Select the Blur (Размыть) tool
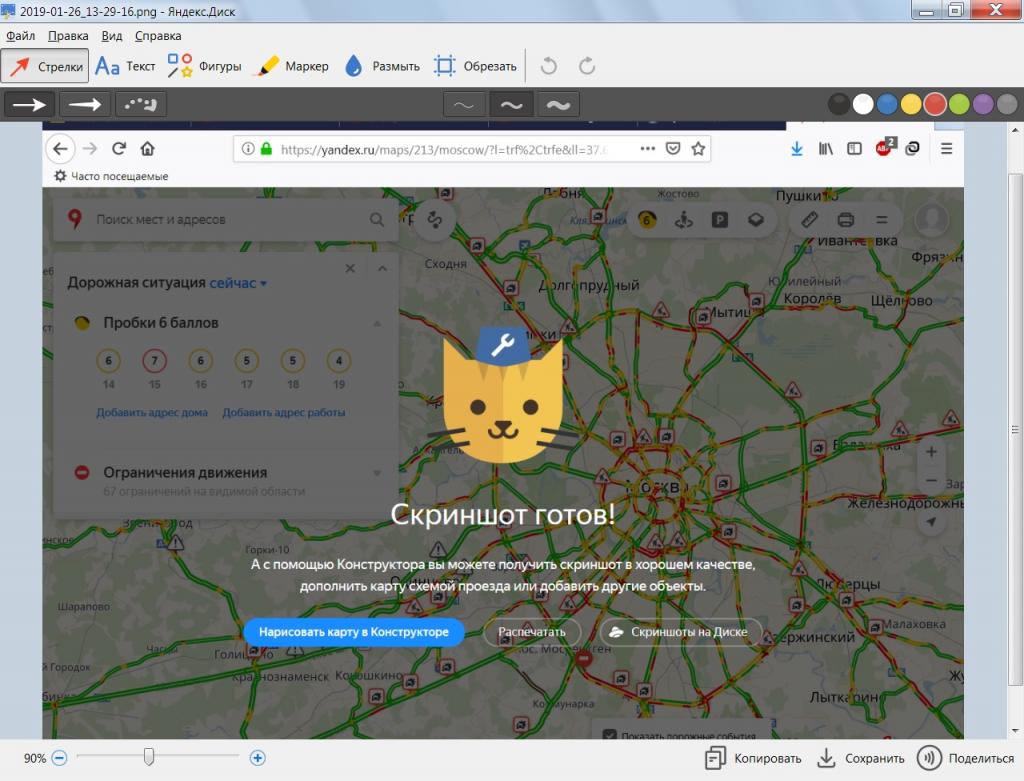1024x781 pixels. tap(382, 66)
